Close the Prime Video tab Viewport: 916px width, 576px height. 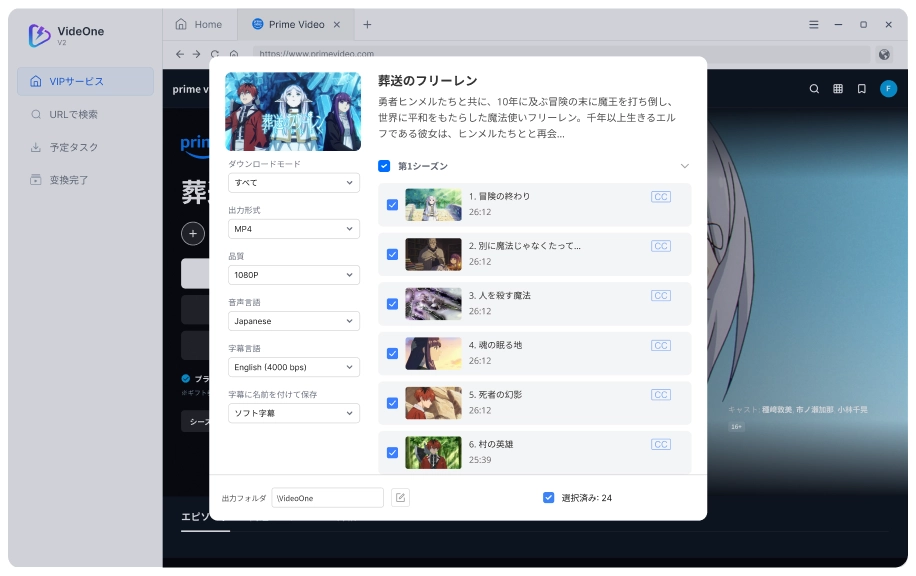coord(336,25)
